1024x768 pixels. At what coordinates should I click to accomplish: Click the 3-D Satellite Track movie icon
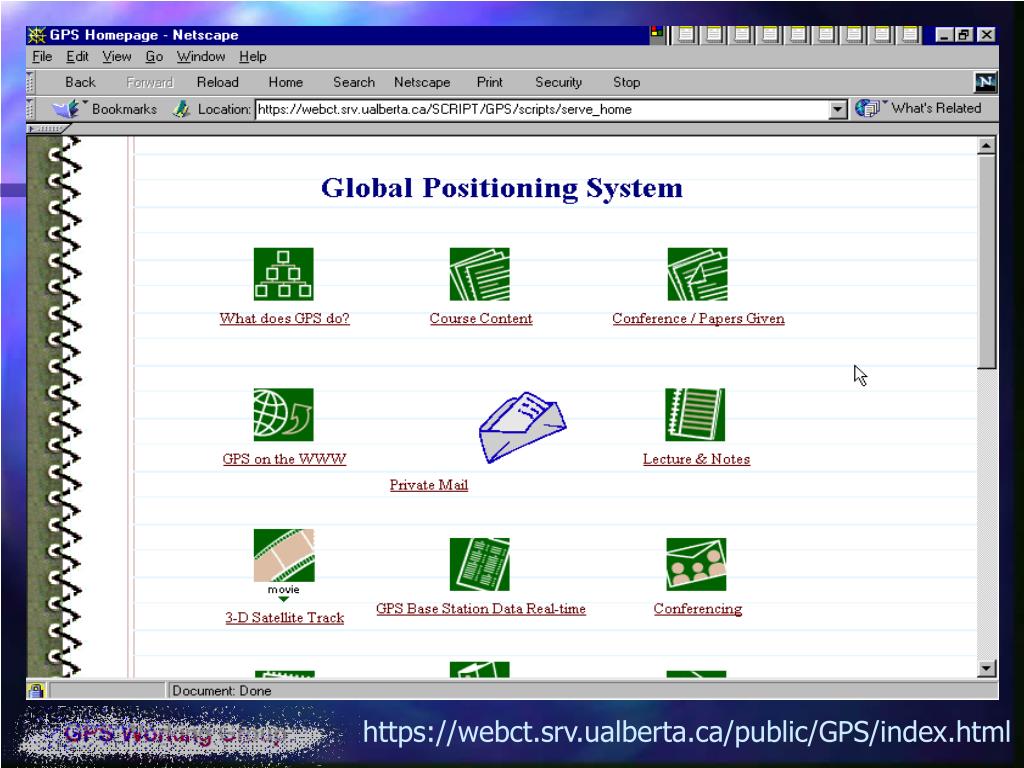coord(283,556)
